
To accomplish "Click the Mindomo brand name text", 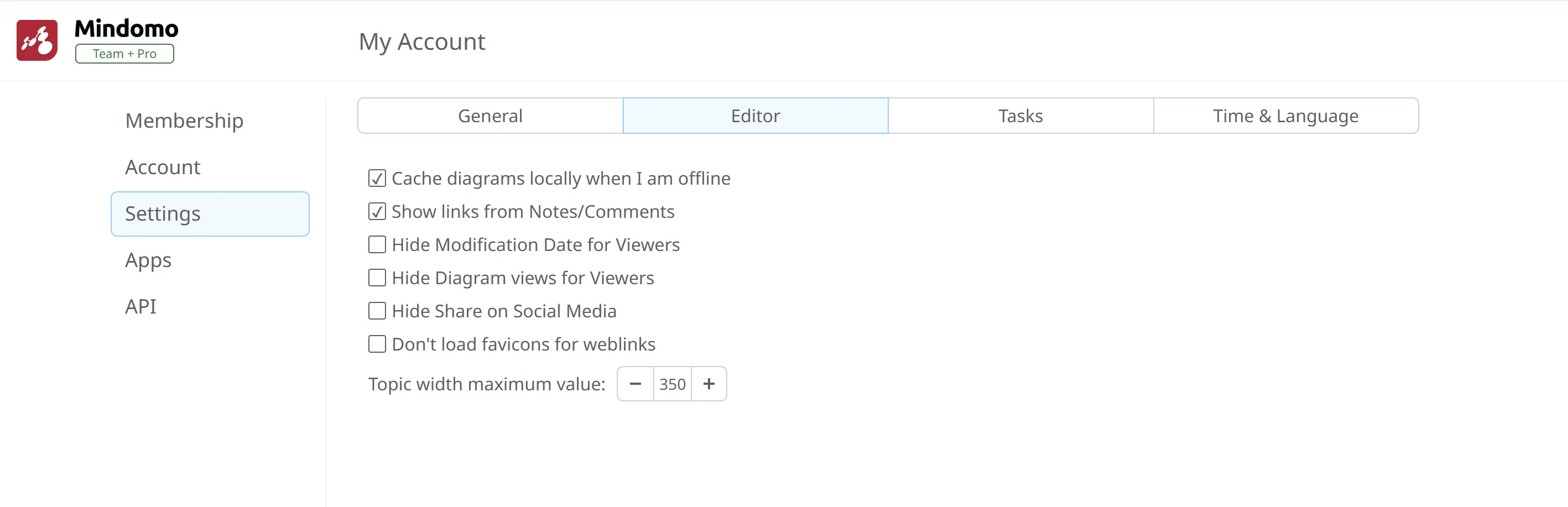I will coord(126,28).
